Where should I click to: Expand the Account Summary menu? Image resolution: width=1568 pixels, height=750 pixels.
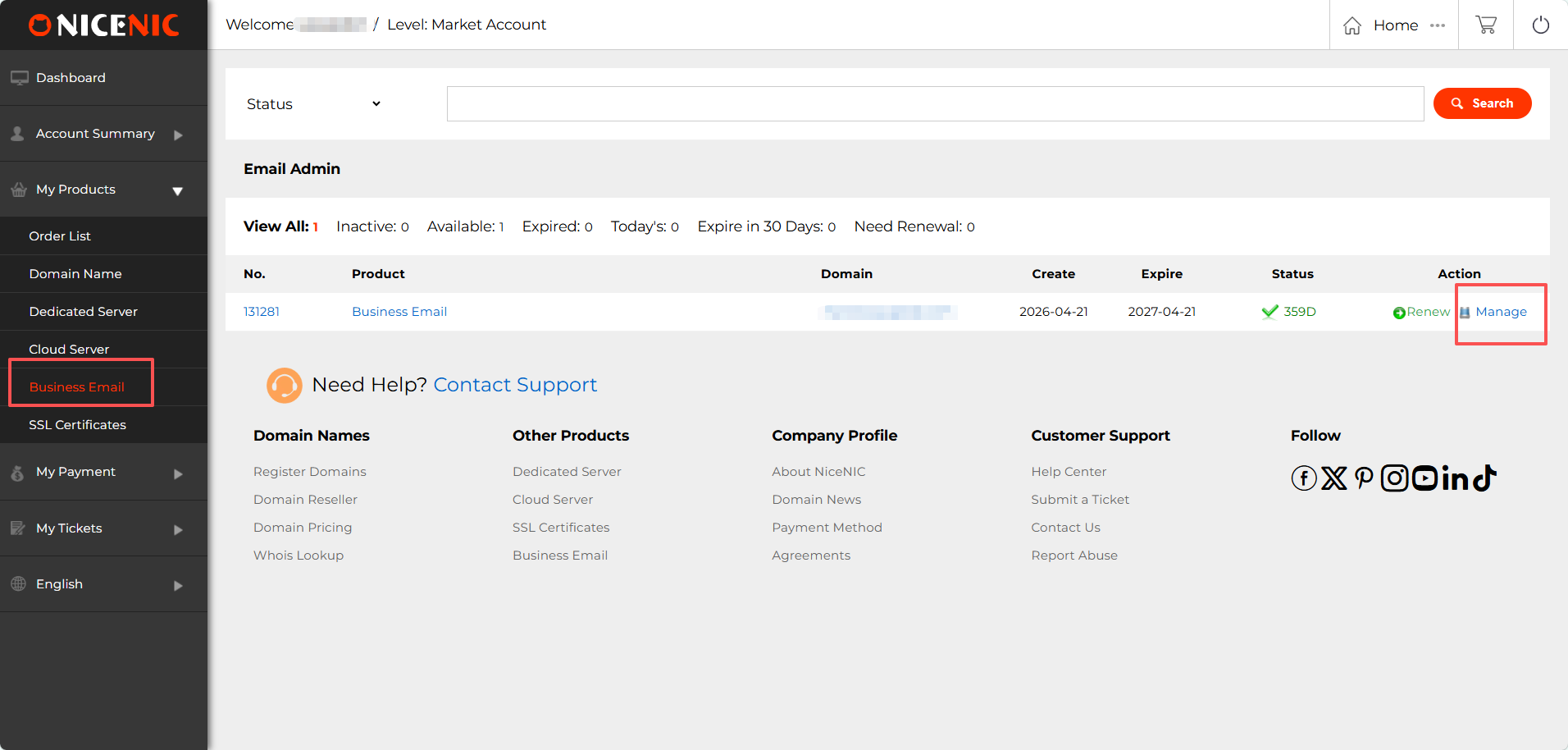(x=103, y=134)
